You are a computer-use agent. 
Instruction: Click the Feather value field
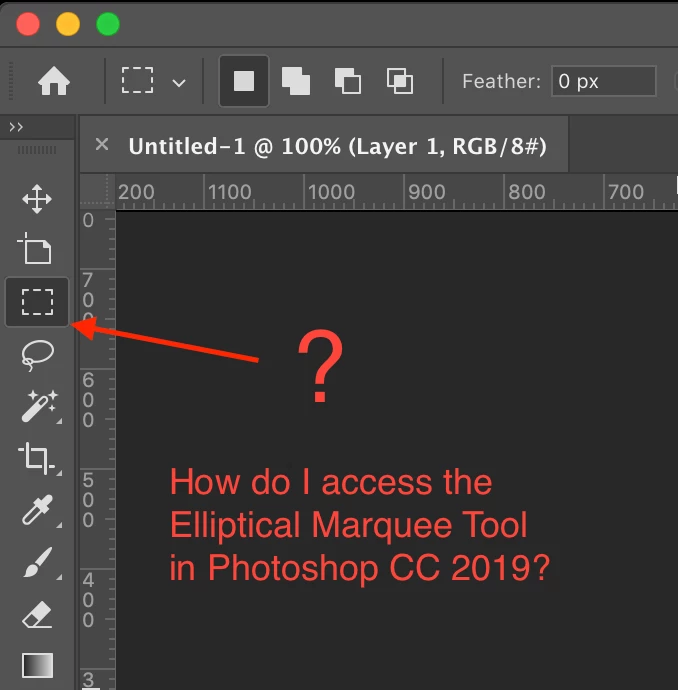(604, 81)
